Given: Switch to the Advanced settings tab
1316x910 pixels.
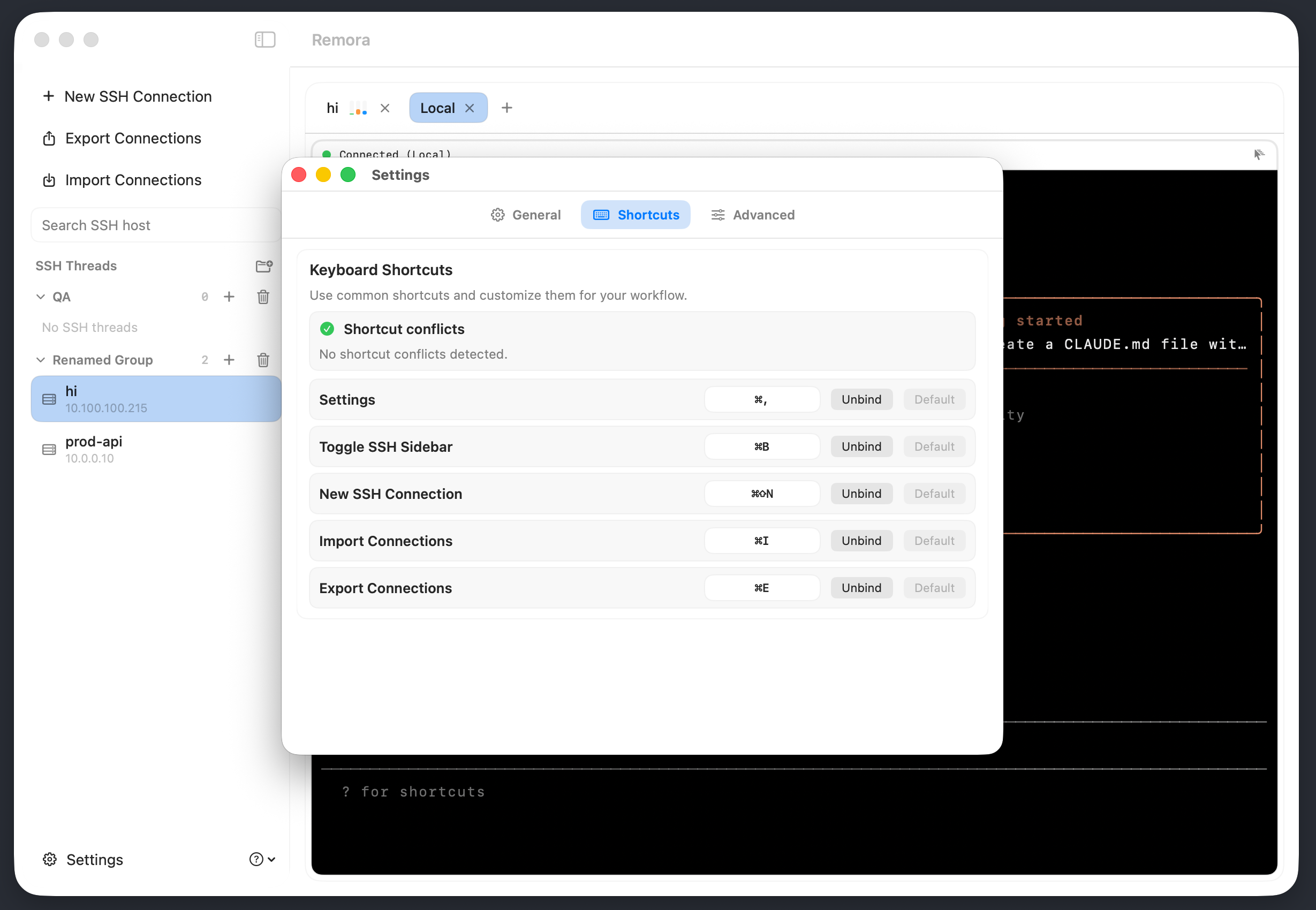Looking at the screenshot, I should 753,215.
